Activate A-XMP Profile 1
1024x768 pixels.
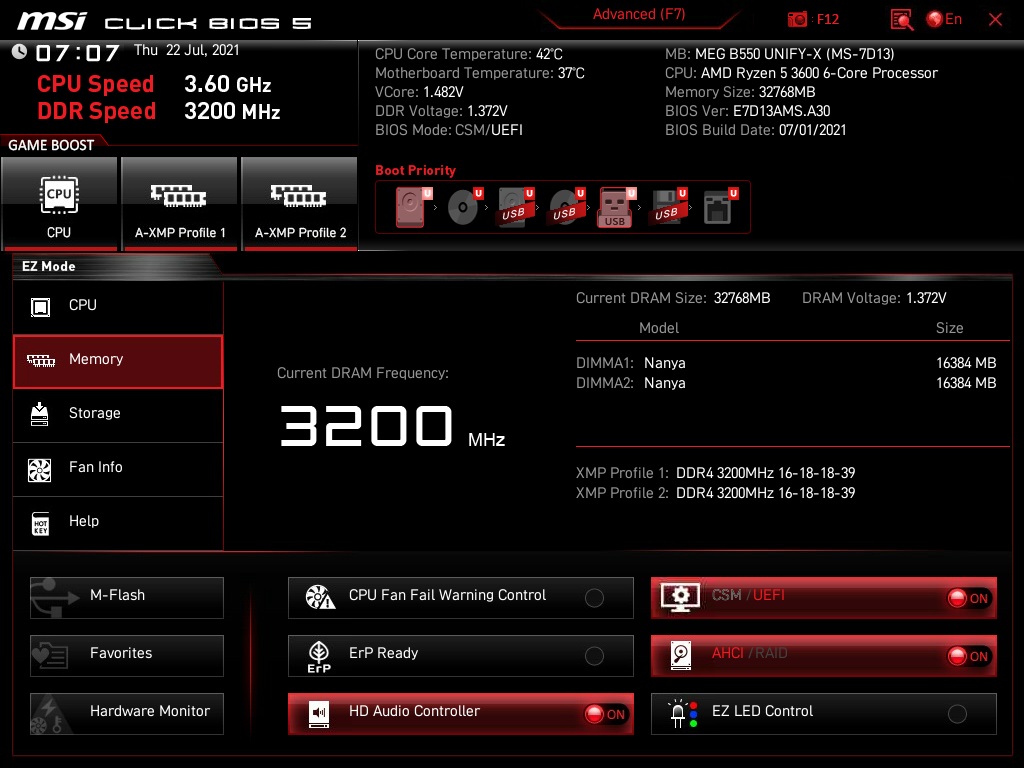(x=180, y=204)
